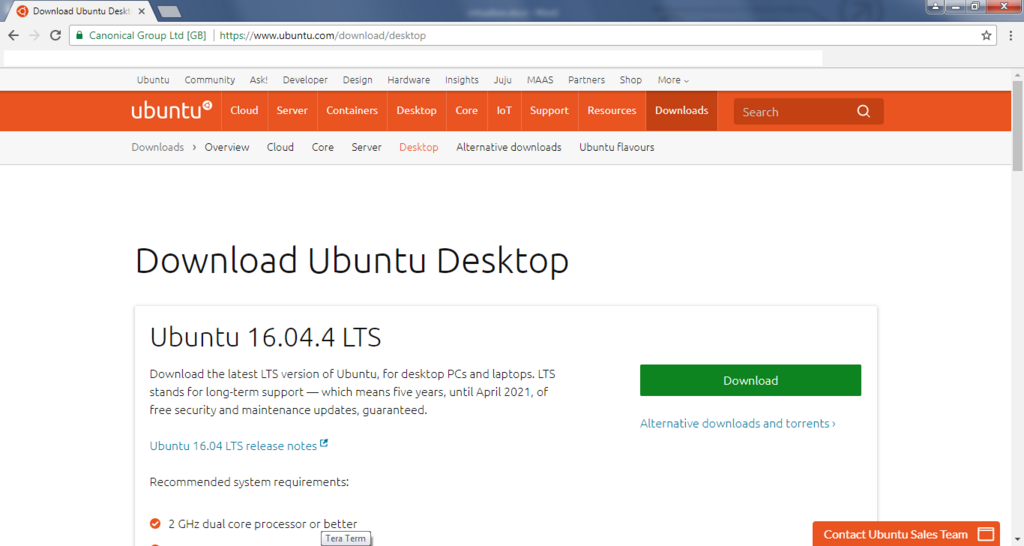Open Ubuntu flavours sub-navigation tab

[616, 147]
